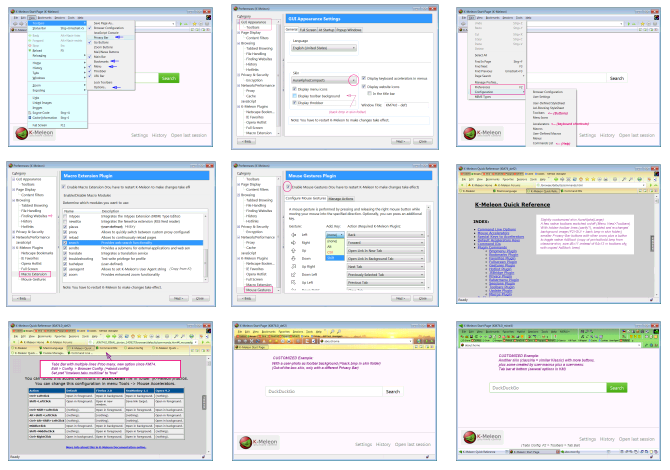Click the Mouse Gestures settings panel scrollbar

pos(429,247)
